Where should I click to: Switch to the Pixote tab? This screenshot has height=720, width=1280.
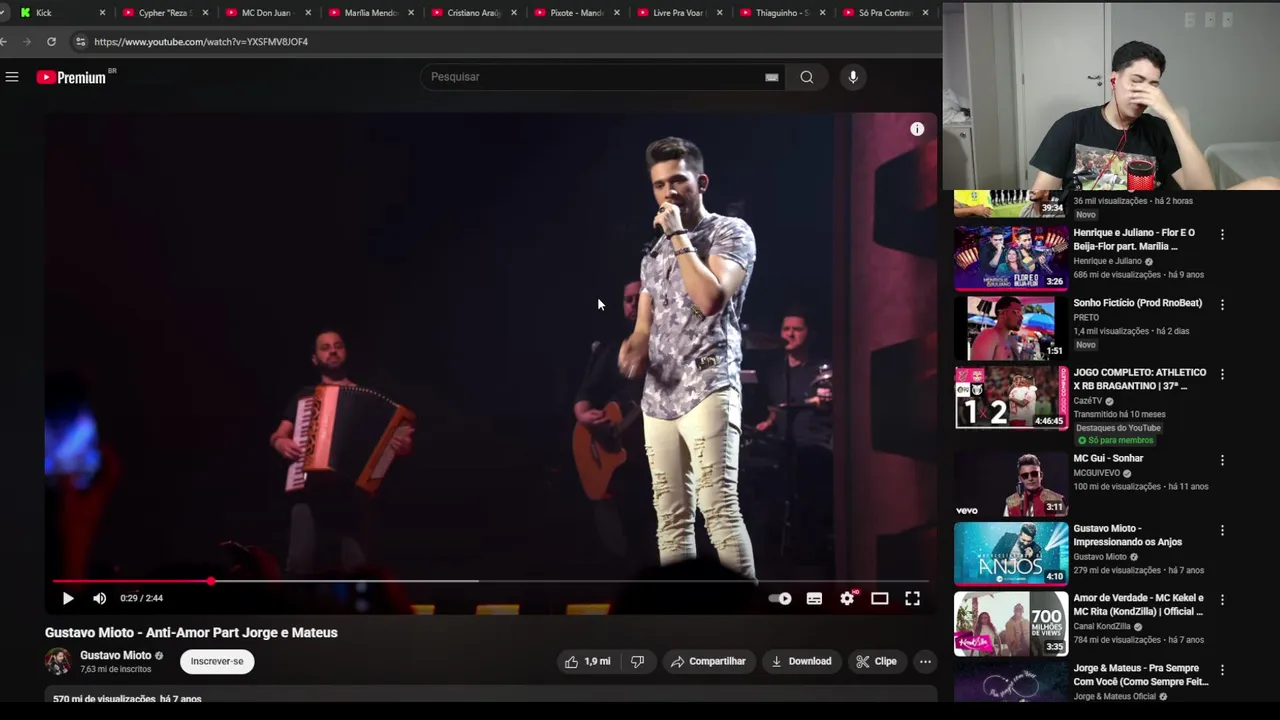click(x=575, y=13)
